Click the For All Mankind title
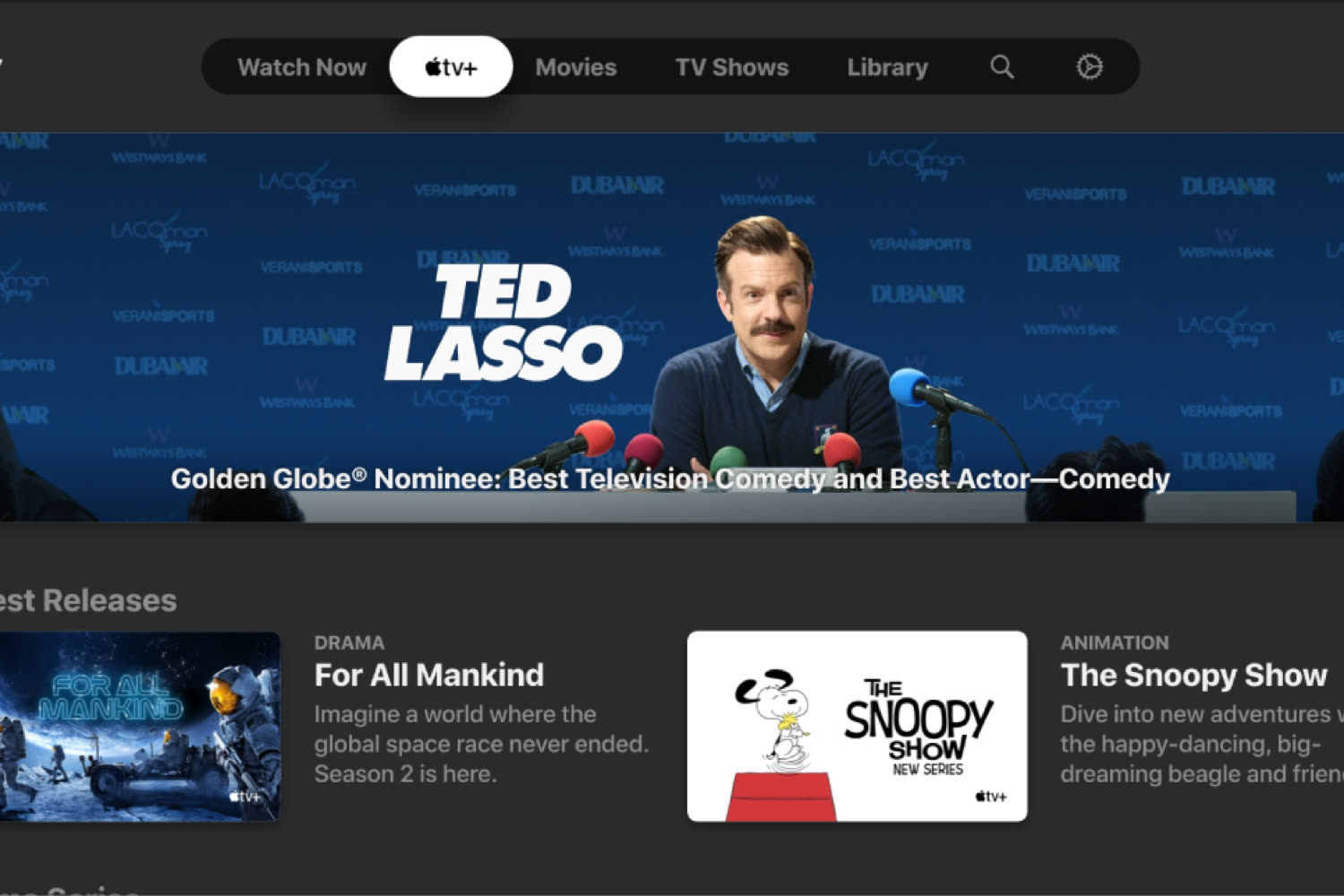Viewport: 1344px width, 896px height. click(429, 675)
